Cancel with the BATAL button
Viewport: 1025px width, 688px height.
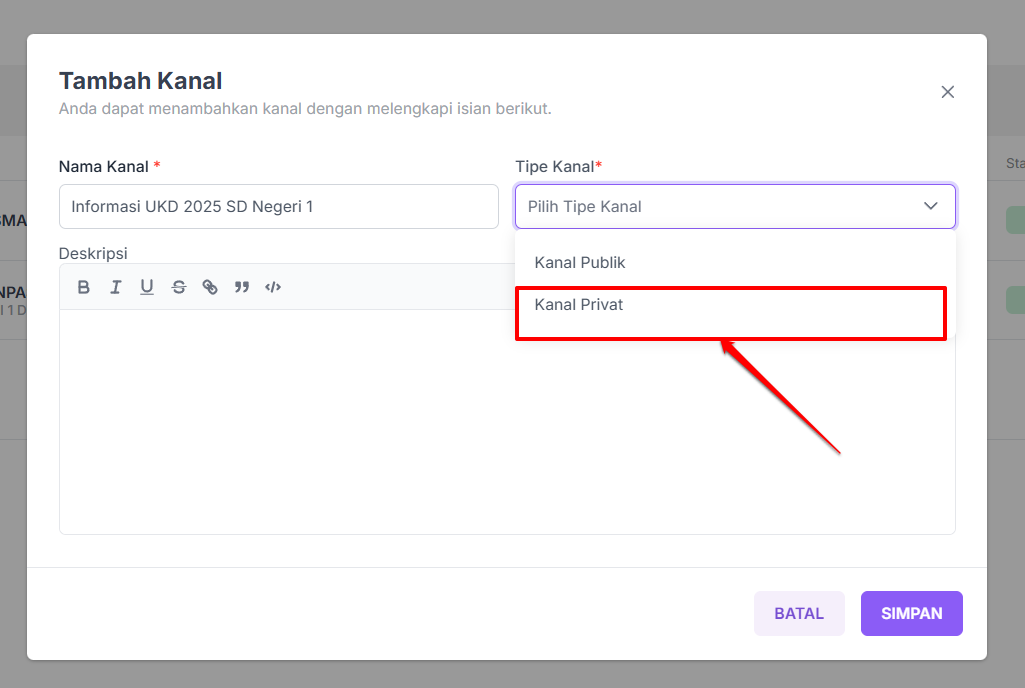(x=799, y=613)
